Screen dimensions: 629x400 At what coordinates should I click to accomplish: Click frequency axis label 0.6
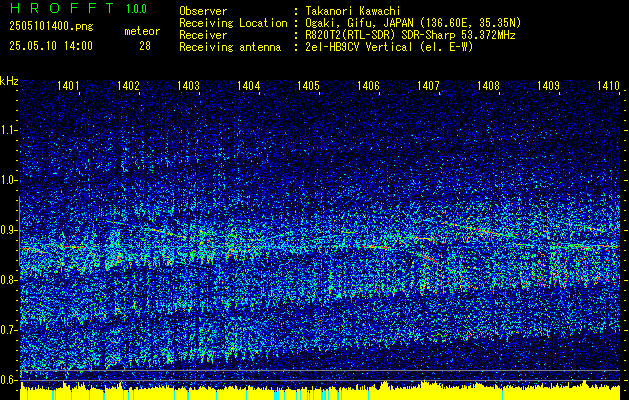[x=7, y=380]
